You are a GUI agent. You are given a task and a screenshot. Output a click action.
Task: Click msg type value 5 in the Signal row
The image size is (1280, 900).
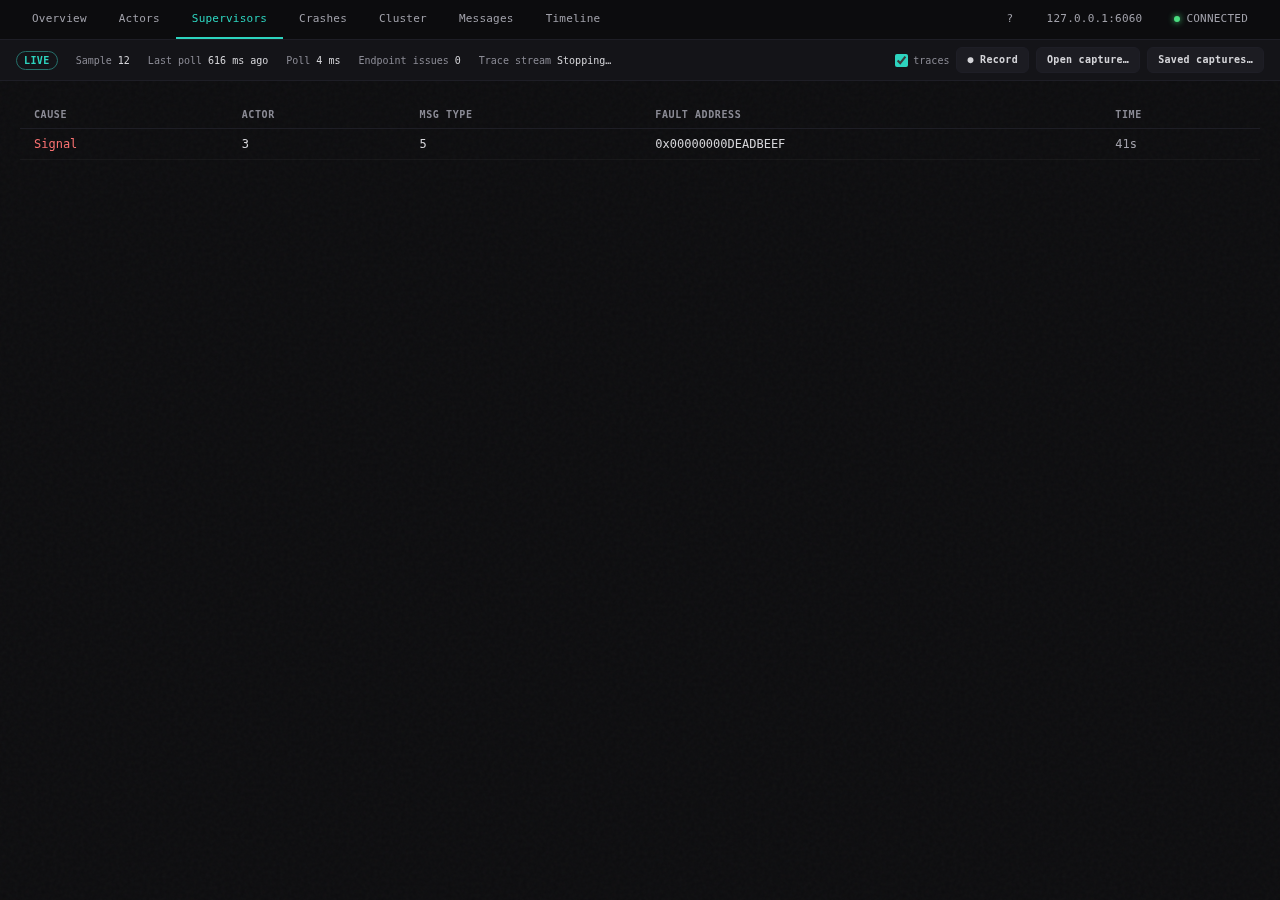point(423,144)
